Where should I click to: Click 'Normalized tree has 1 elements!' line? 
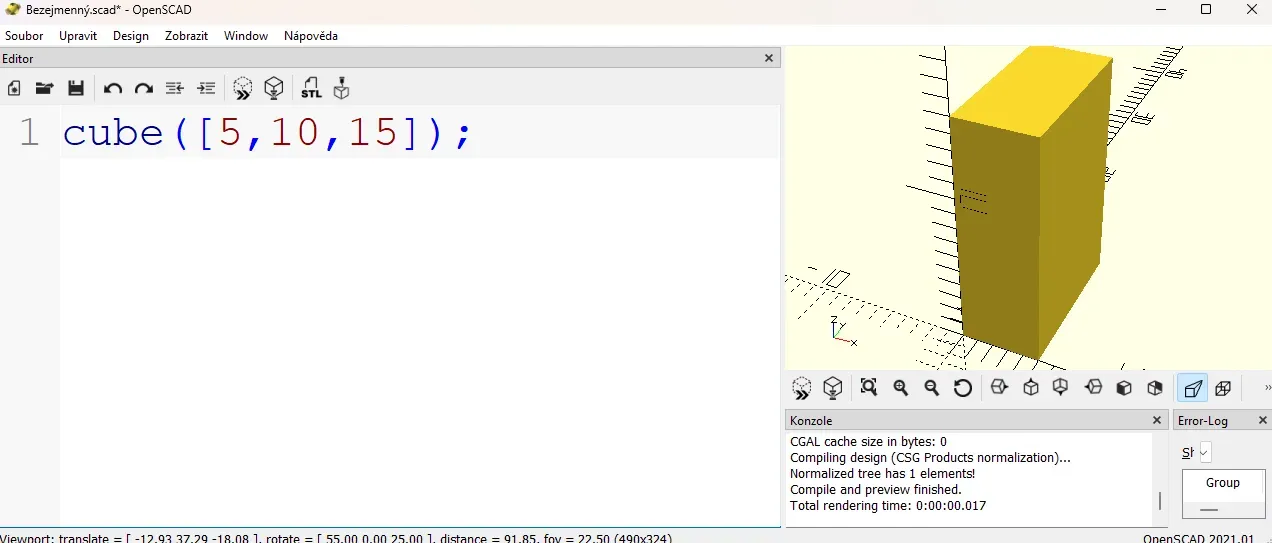pyautogui.click(x=882, y=474)
